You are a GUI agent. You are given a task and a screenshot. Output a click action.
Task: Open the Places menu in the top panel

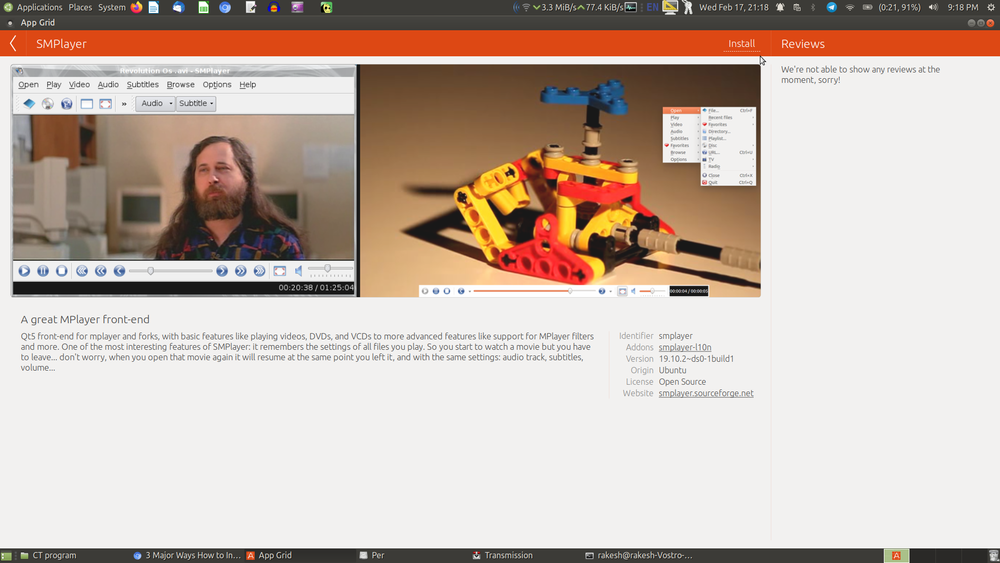coord(80,7)
